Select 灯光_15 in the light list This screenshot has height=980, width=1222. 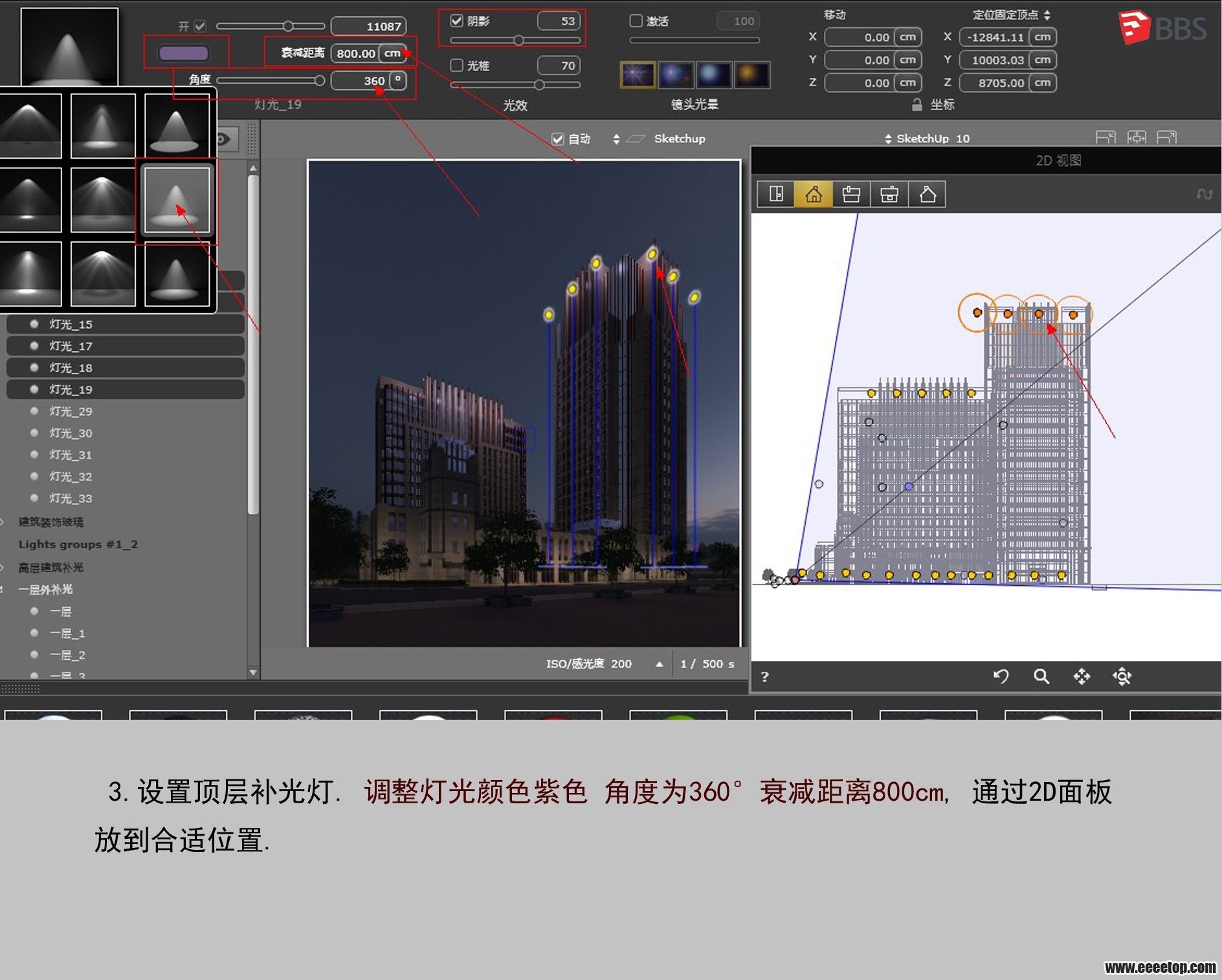[126, 324]
